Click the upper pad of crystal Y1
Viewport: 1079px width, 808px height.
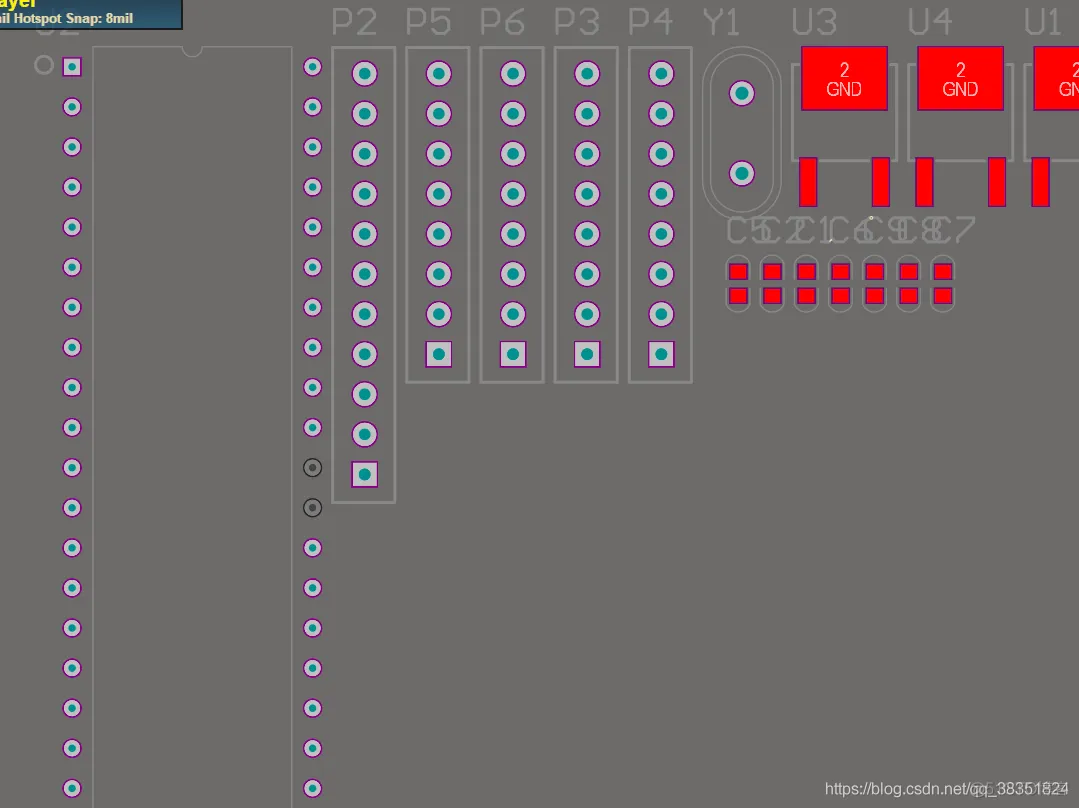click(742, 93)
